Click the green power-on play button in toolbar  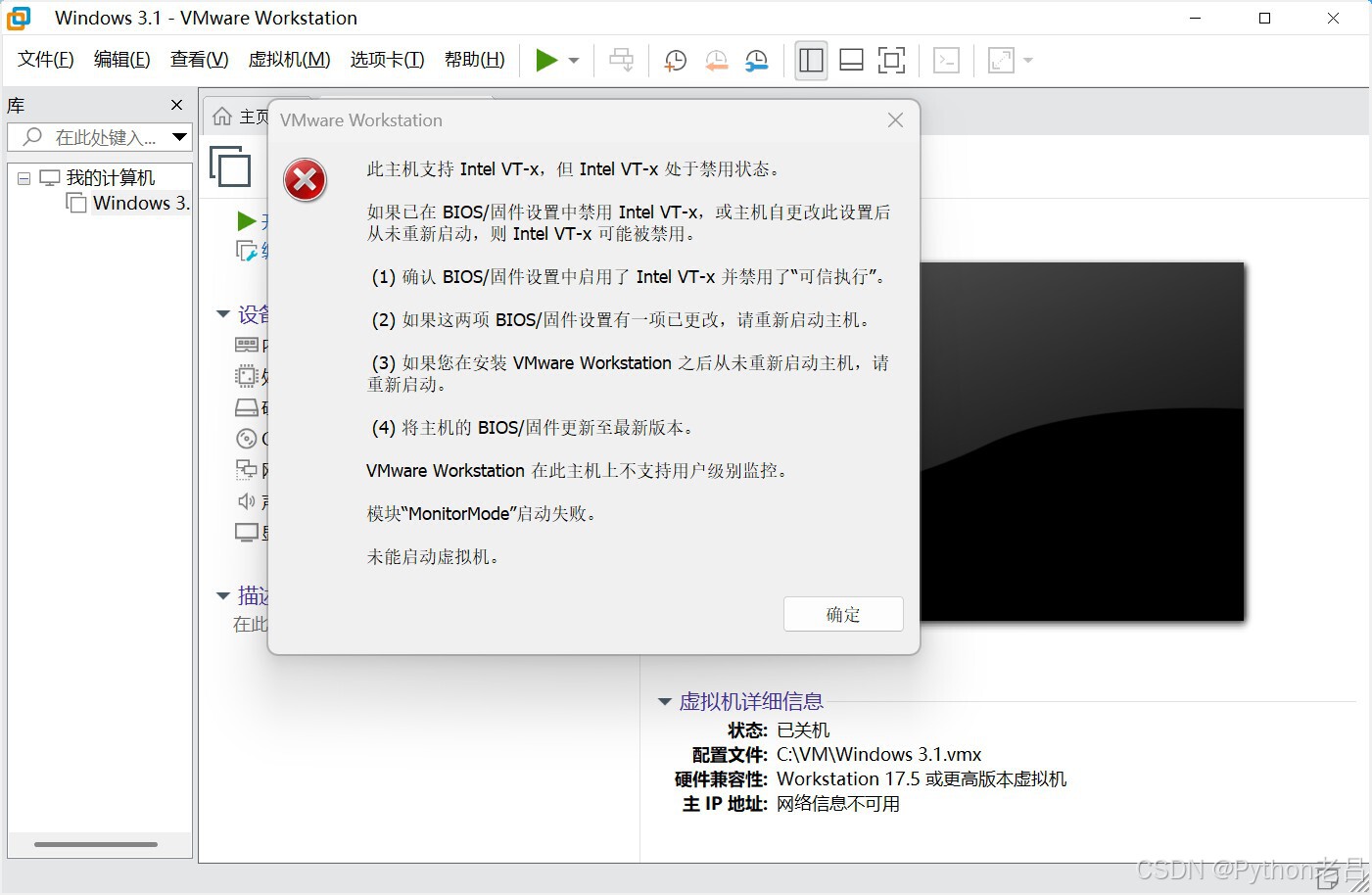tap(546, 60)
